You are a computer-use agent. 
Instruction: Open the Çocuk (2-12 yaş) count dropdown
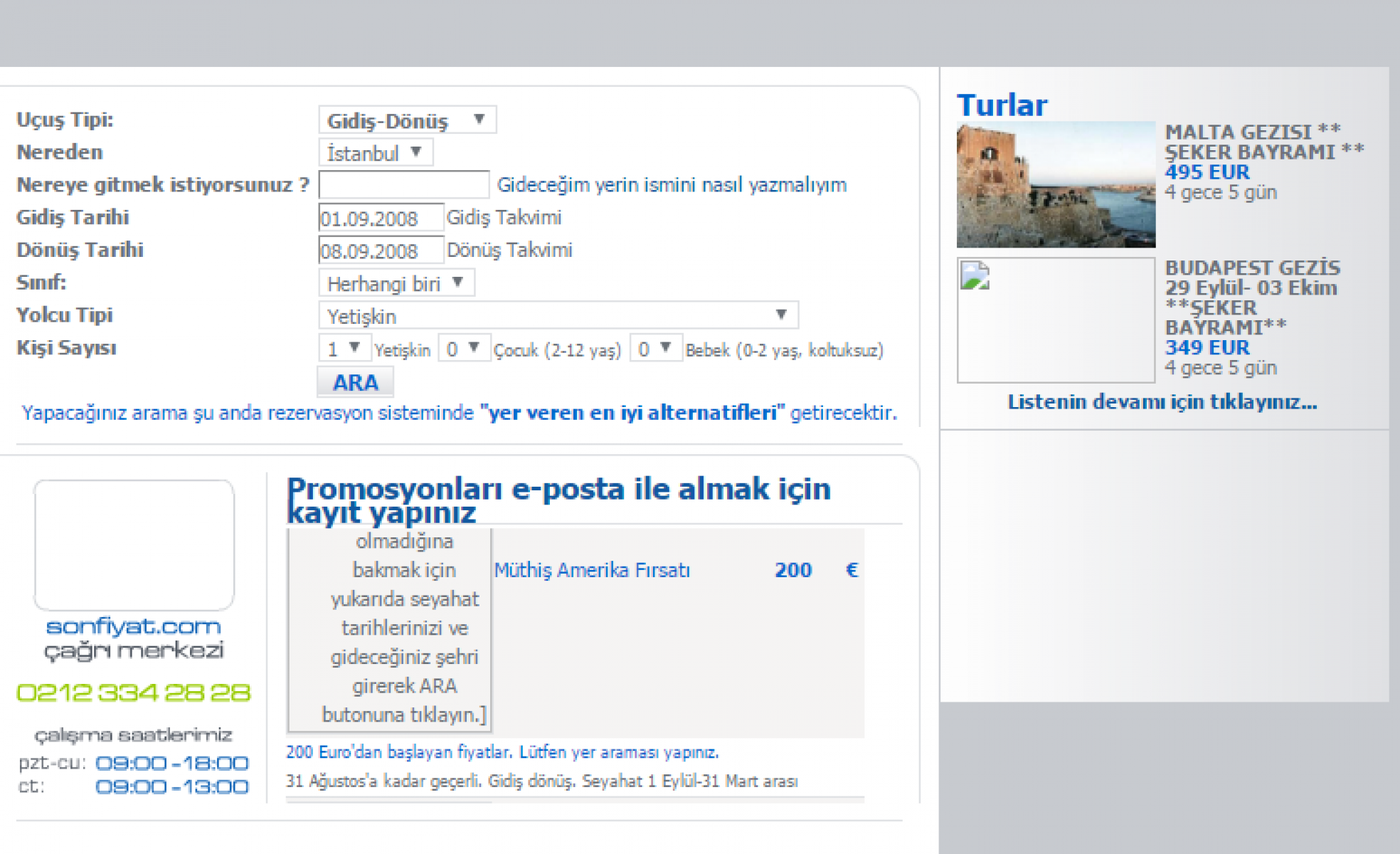(x=464, y=349)
